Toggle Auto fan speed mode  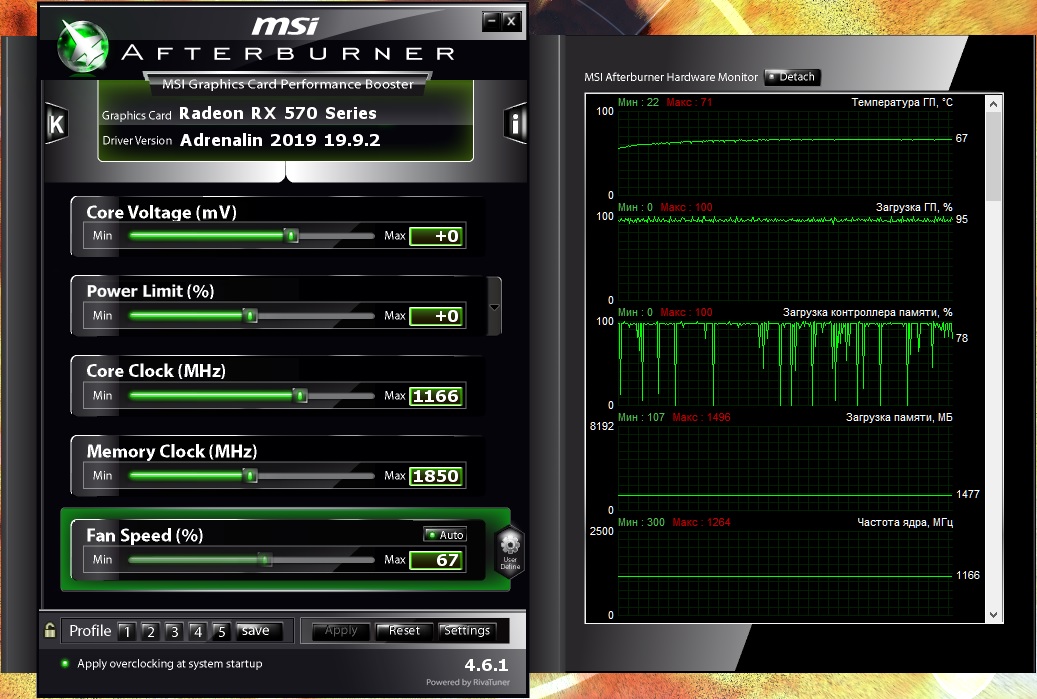coord(445,534)
